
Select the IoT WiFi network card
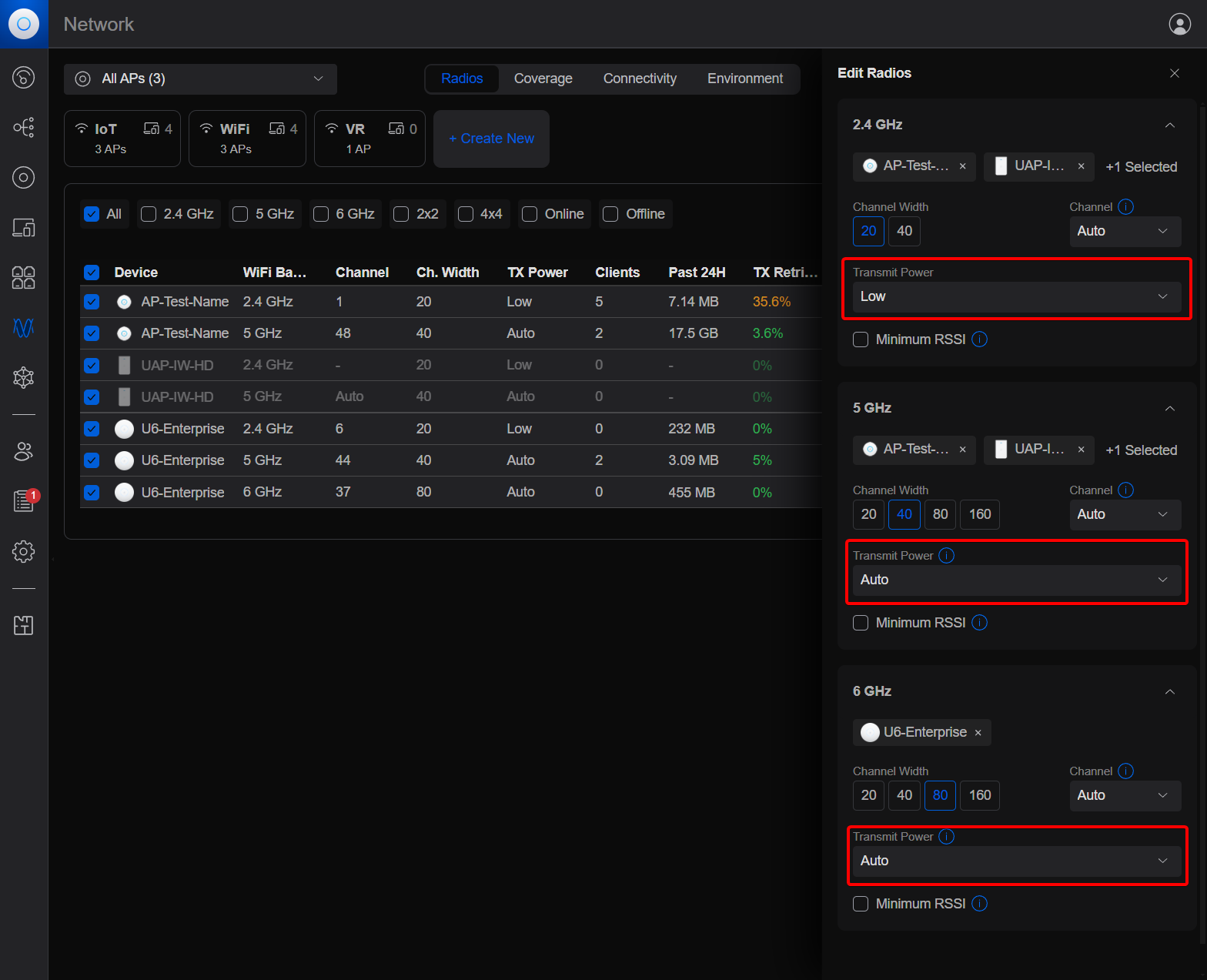(122, 139)
